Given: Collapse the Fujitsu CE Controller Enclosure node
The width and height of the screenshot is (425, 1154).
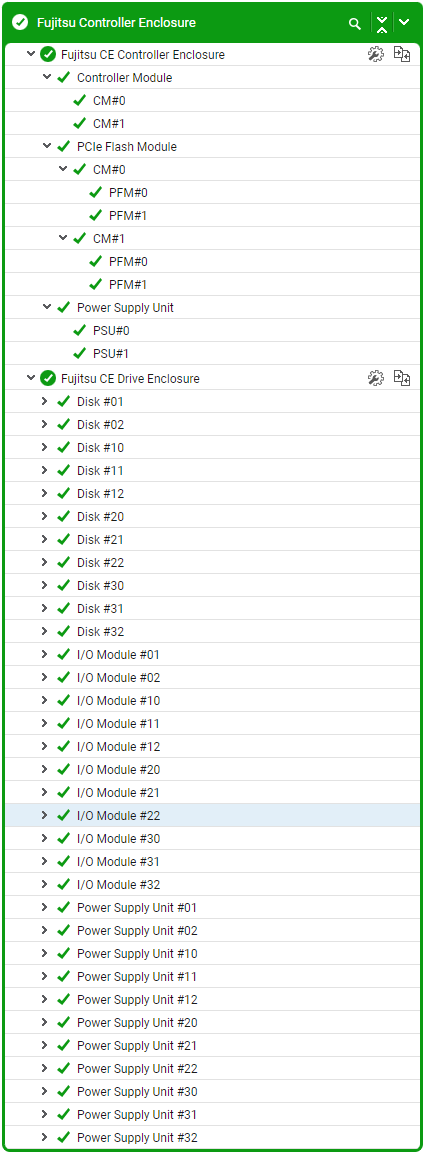Looking at the screenshot, I should 30,54.
